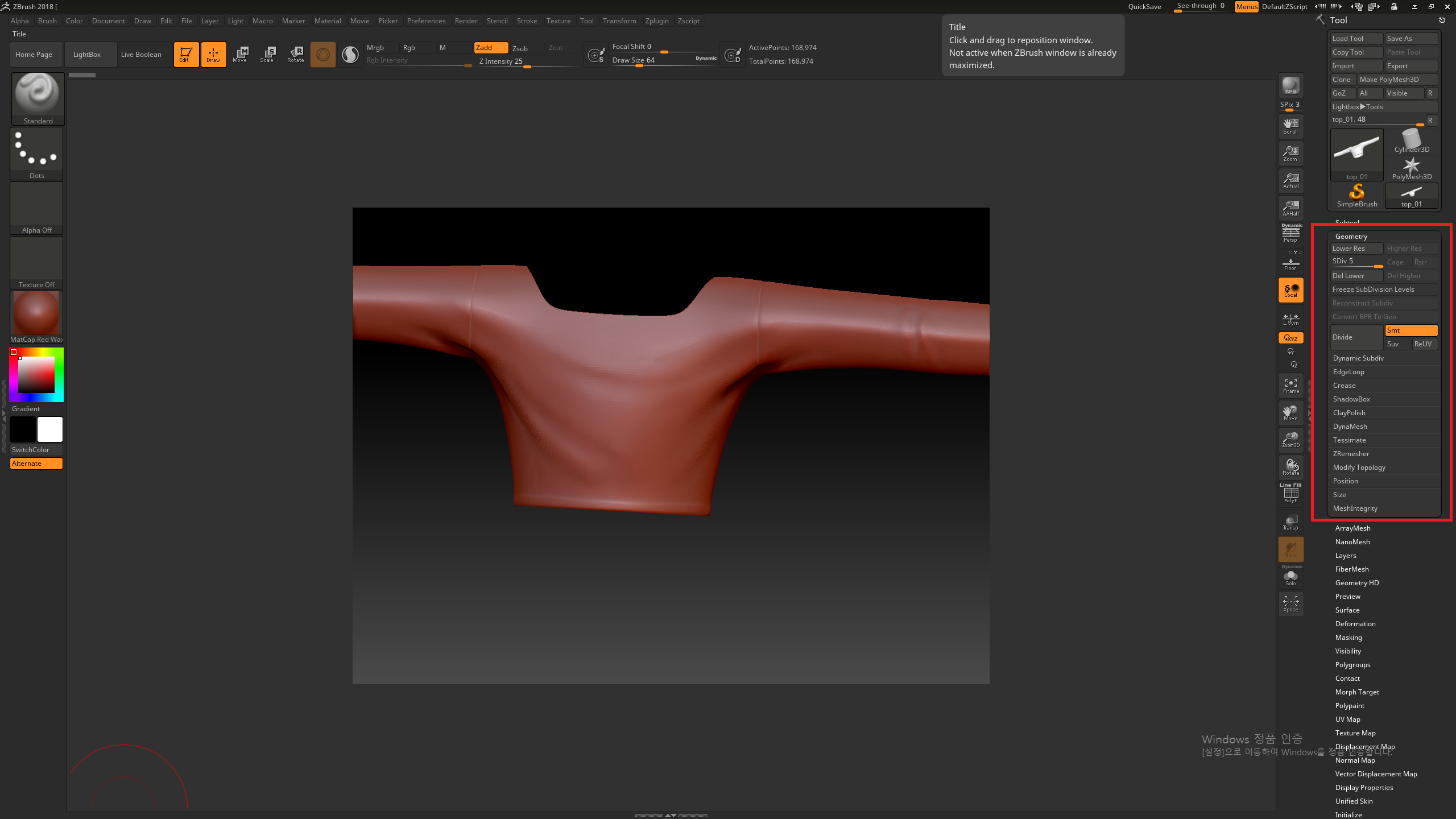1456x819 pixels.
Task: Click the BPR render icon
Action: click(1290, 85)
